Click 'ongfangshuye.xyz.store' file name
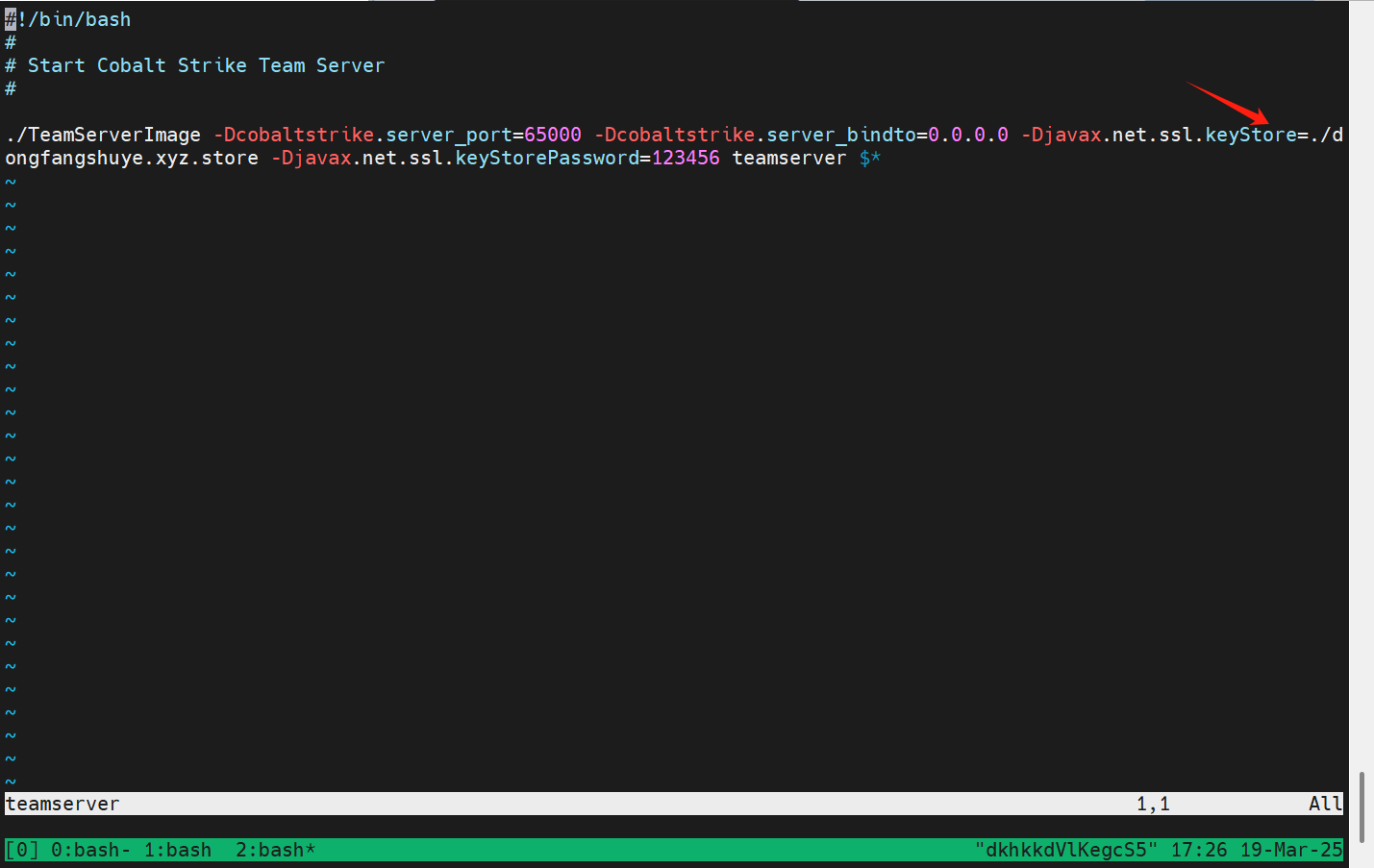1374x868 pixels. pos(132,158)
